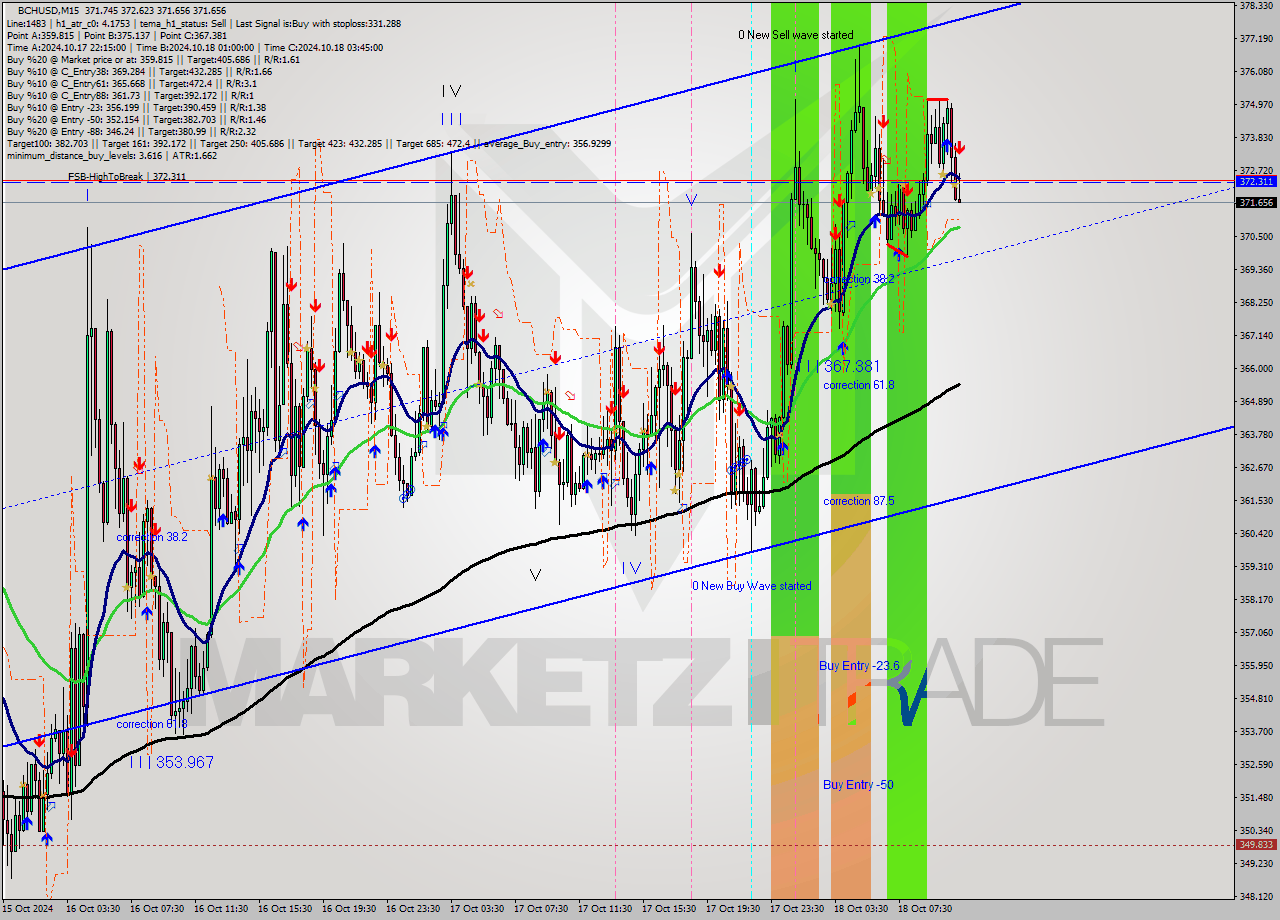Click the '17 Oct 15:30' time axis label
The width and height of the screenshot is (1280, 920).
point(669,909)
